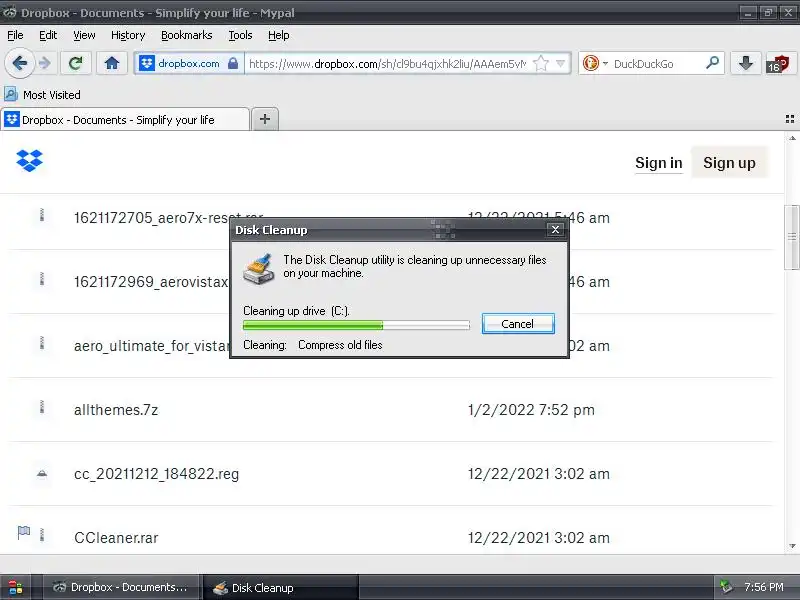This screenshot has width=800, height=600.
Task: Click the Disk Cleanup broom drive icon
Action: 259,268
